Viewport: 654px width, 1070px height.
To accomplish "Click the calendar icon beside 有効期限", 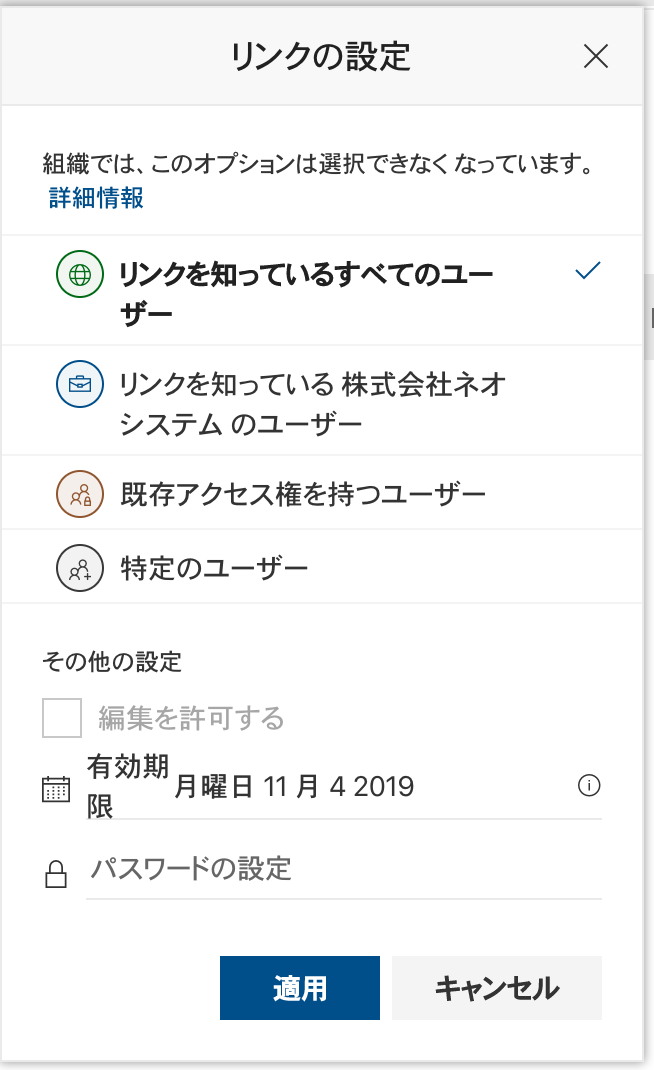I will [56, 788].
